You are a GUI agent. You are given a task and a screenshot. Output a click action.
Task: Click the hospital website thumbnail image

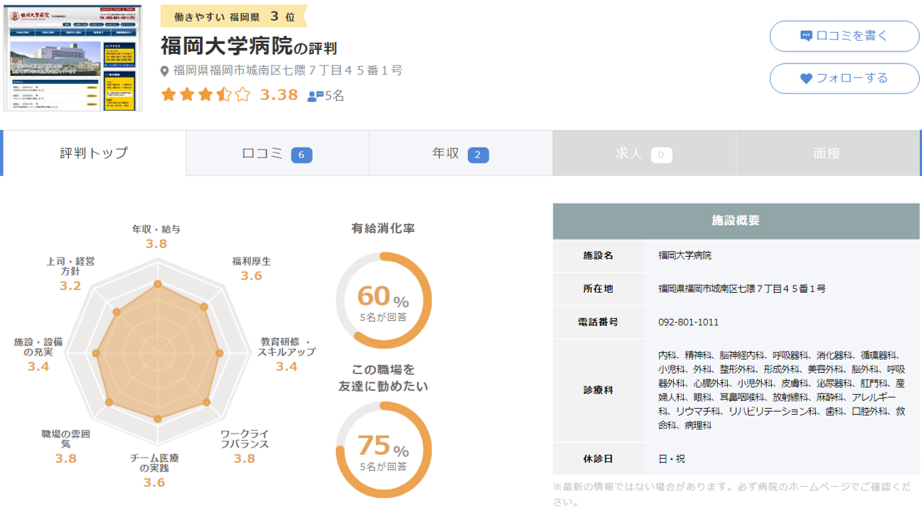[x=73, y=58]
